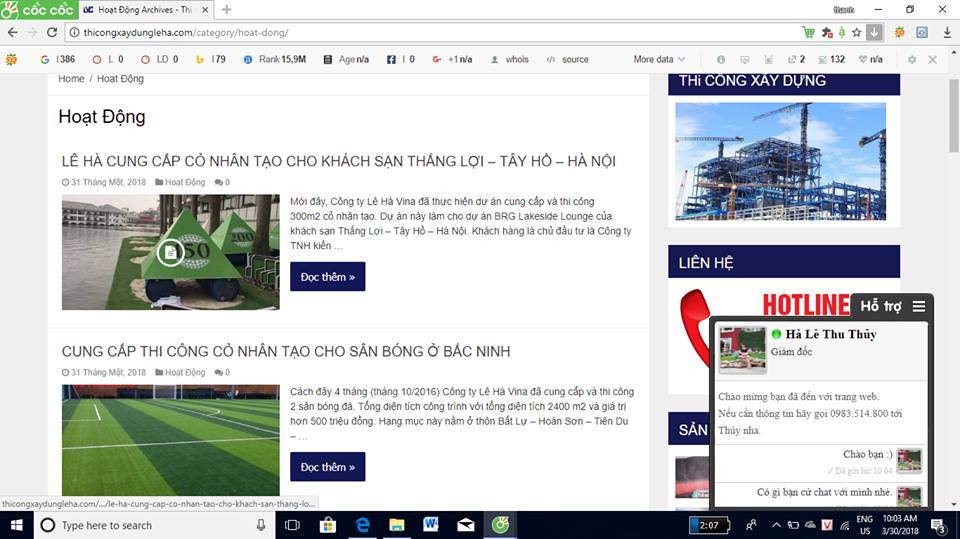Expand the More data dropdown
Screen dimensions: 960x539
(659, 60)
